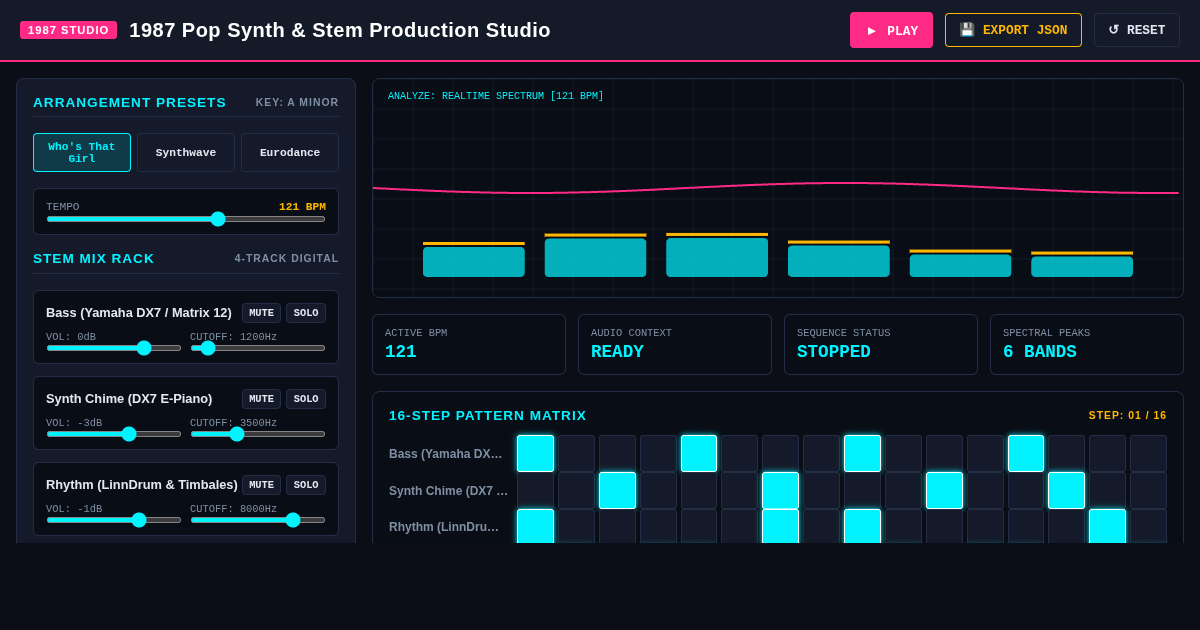Image resolution: width=1200 pixels, height=630 pixels.
Task: Set the Bass CUTOFF 1200Hz slider
Action: [x=258, y=348]
